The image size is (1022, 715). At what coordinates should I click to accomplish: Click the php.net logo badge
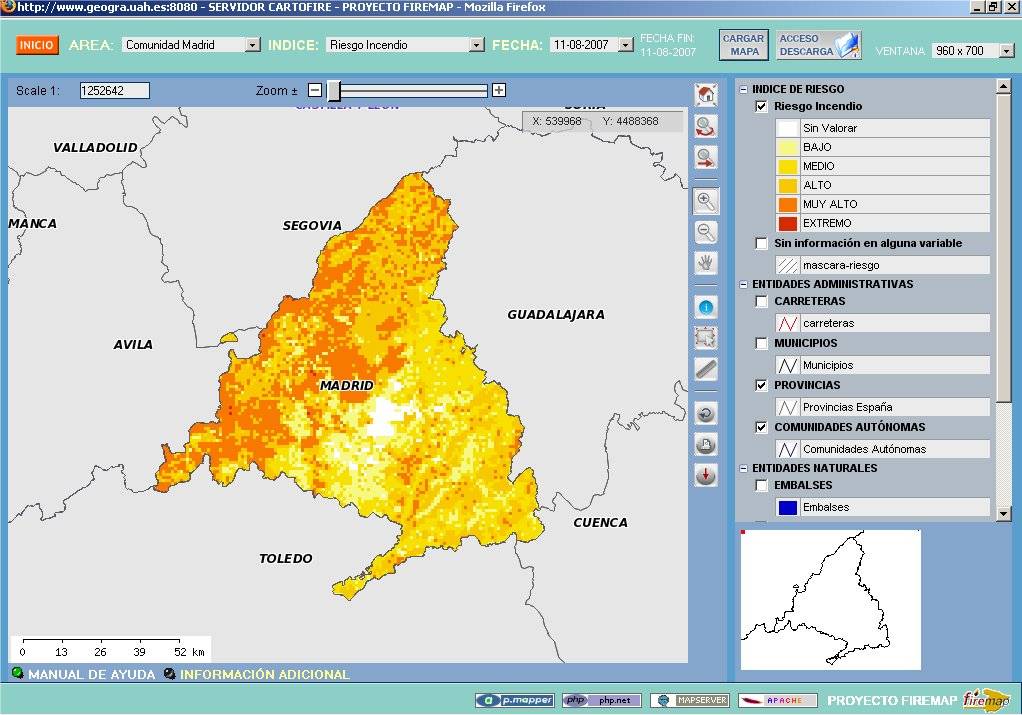tap(602, 700)
